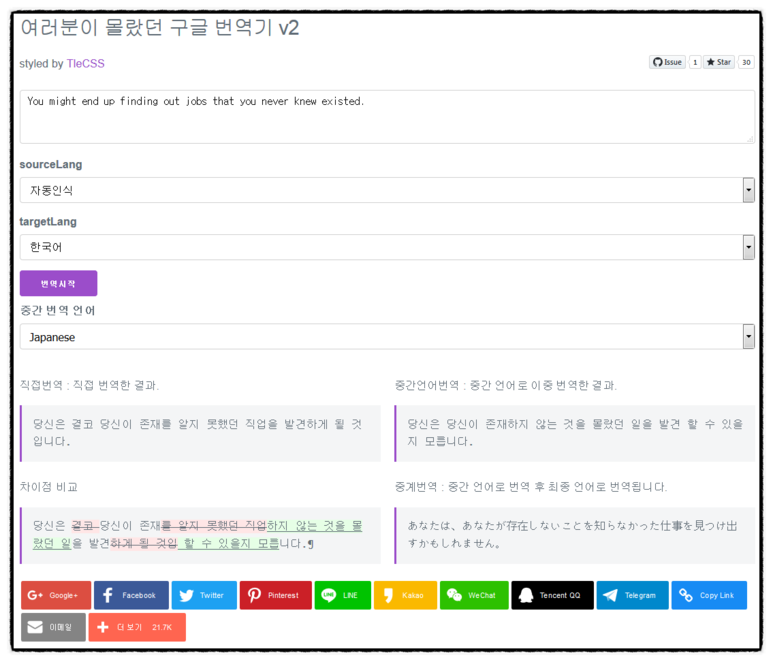Click the LINE share button
The image size is (773, 662).
click(x=341, y=595)
